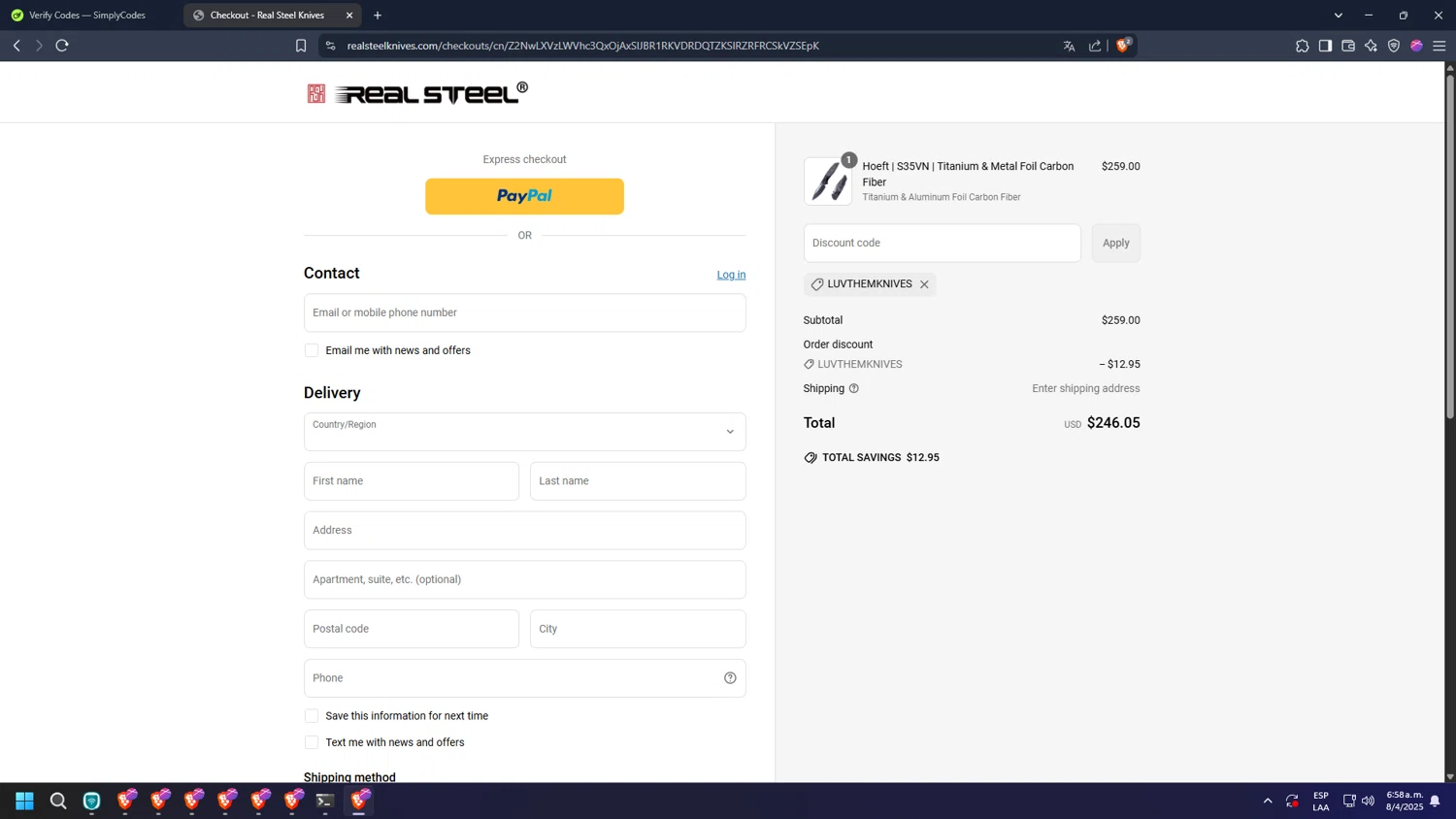Screen dimensions: 1456x819
Task: Open the Country/Region dropdown
Action: [524, 432]
